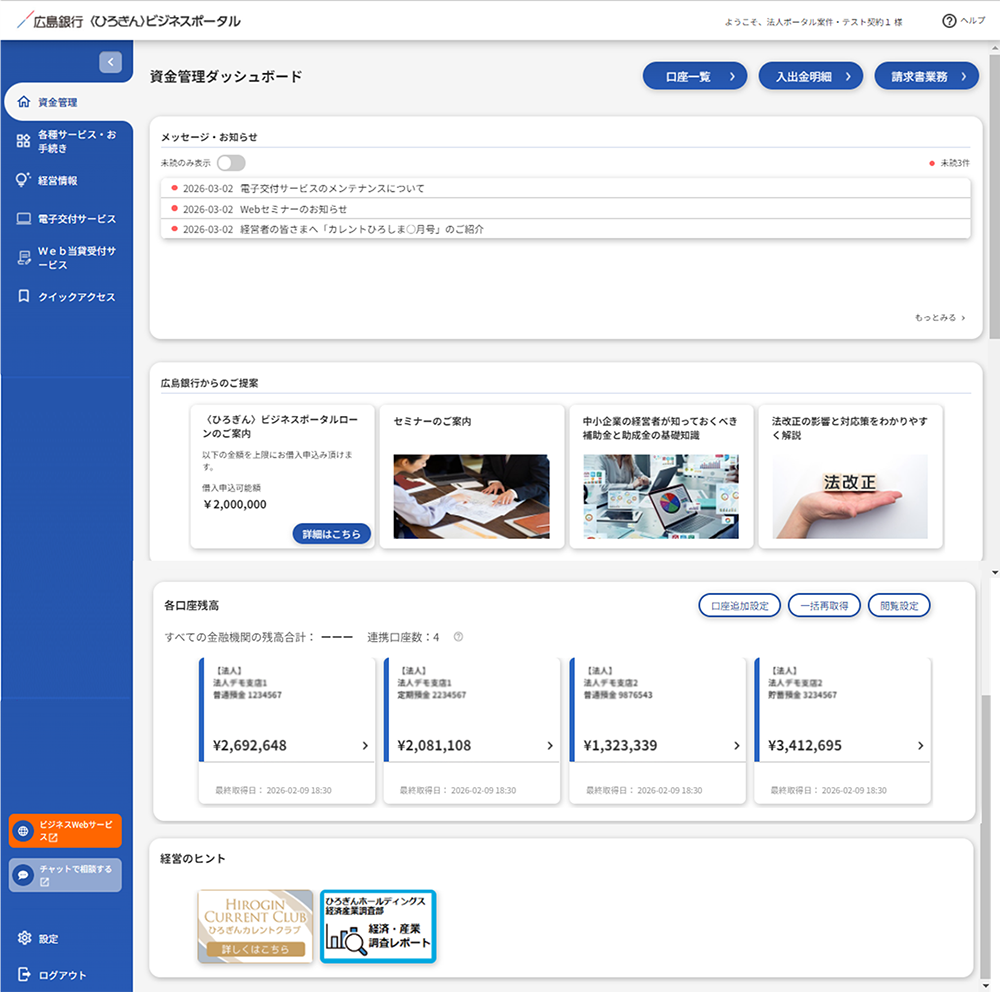Toggle the 未読のみ表示 switch

point(231,163)
